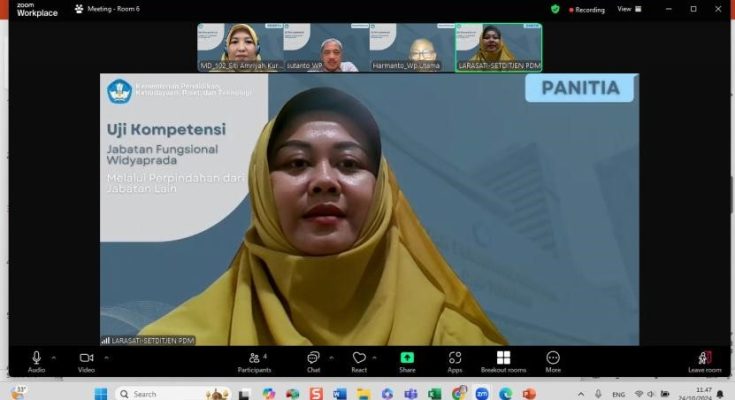Open the More options menu
Image resolution: width=735 pixels, height=400 pixels.
553,359
